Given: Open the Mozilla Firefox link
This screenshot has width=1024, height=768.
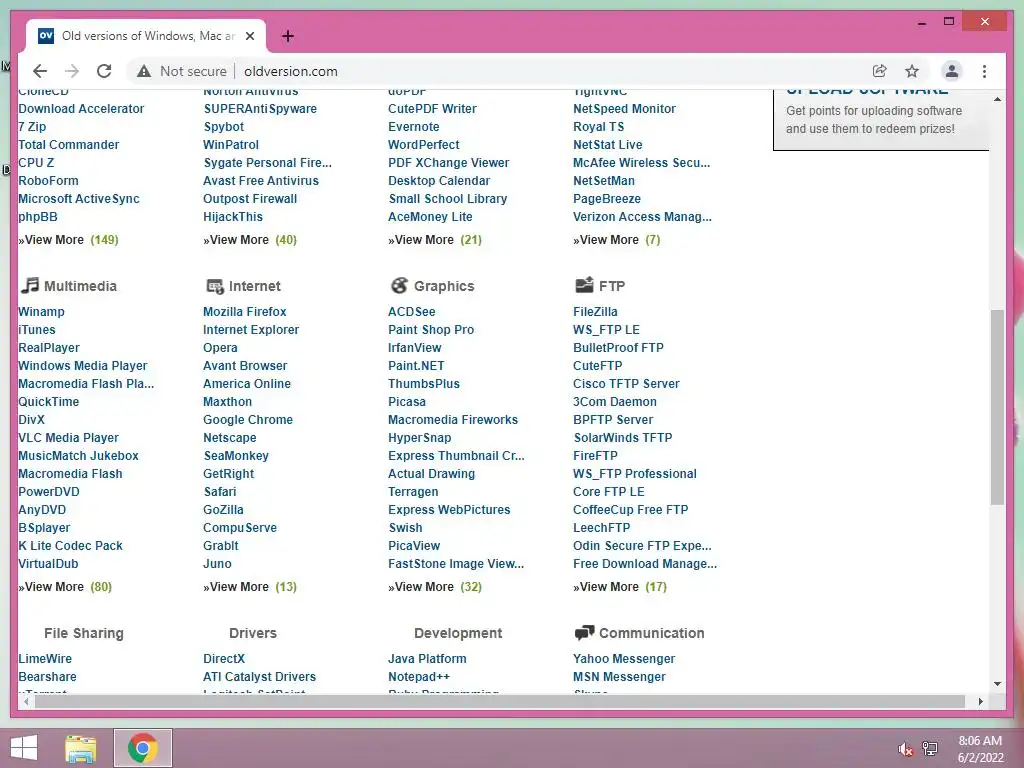Looking at the screenshot, I should pos(244,312).
